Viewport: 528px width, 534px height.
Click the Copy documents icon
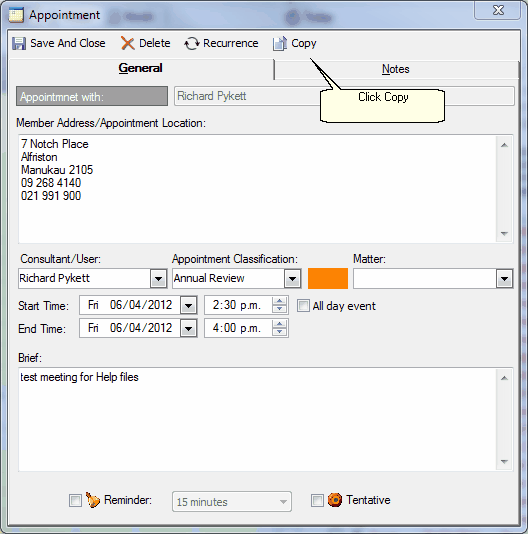coord(280,44)
